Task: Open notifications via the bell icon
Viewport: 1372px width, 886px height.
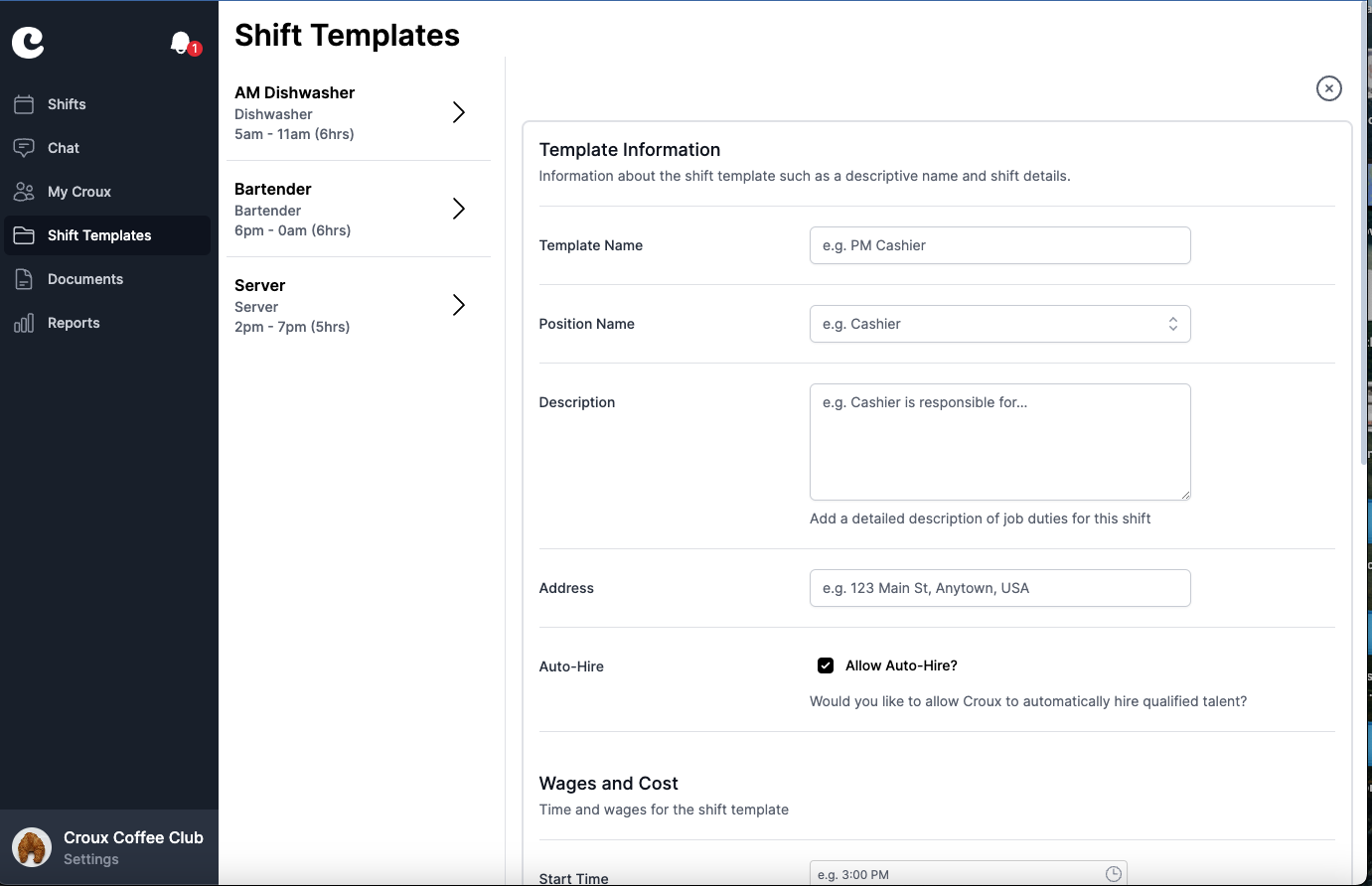Action: [182, 43]
